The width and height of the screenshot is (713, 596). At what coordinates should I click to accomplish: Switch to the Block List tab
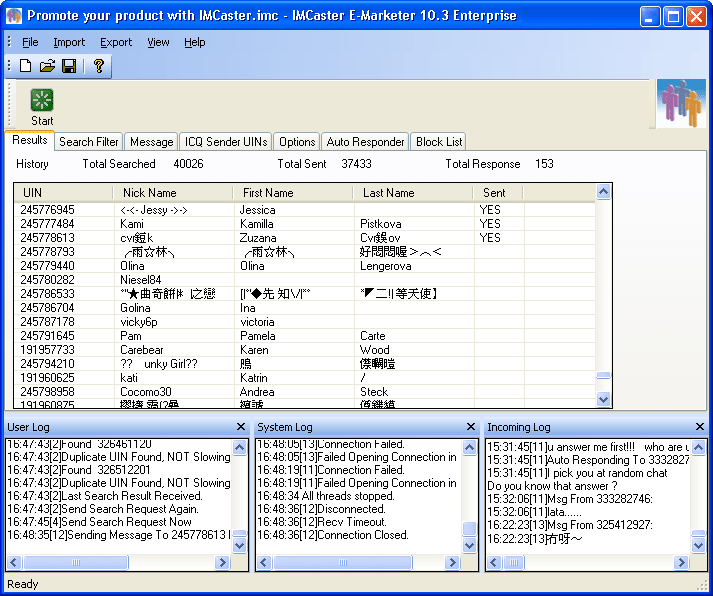[x=439, y=142]
